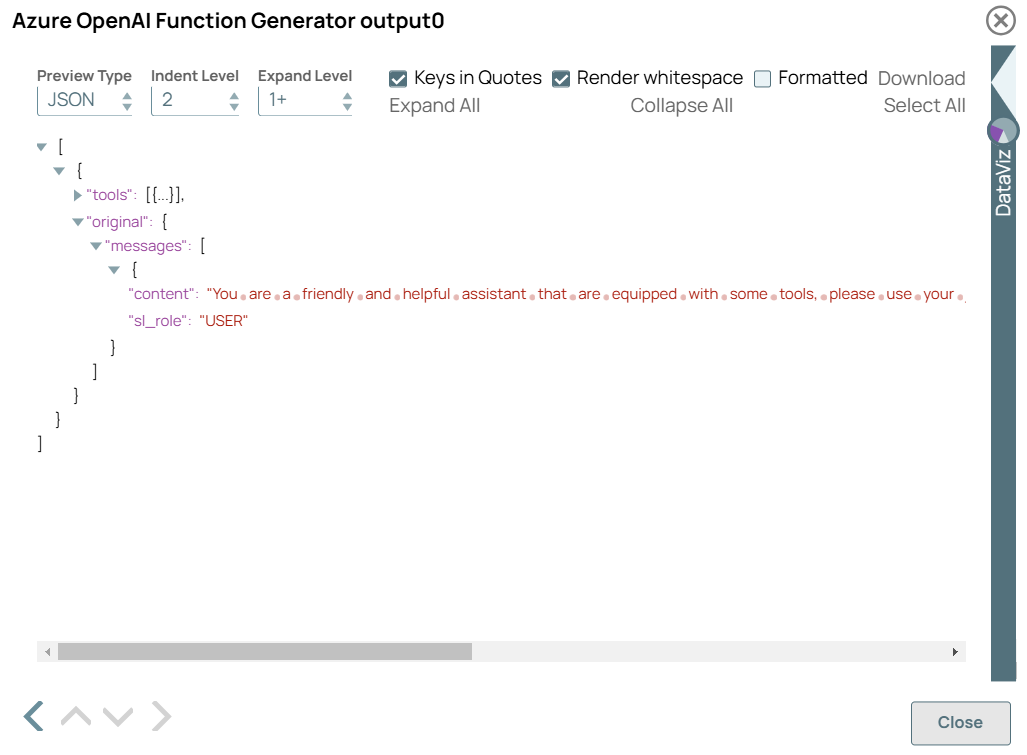Click the Download link
Screen dimensions: 1027x755
[921, 78]
